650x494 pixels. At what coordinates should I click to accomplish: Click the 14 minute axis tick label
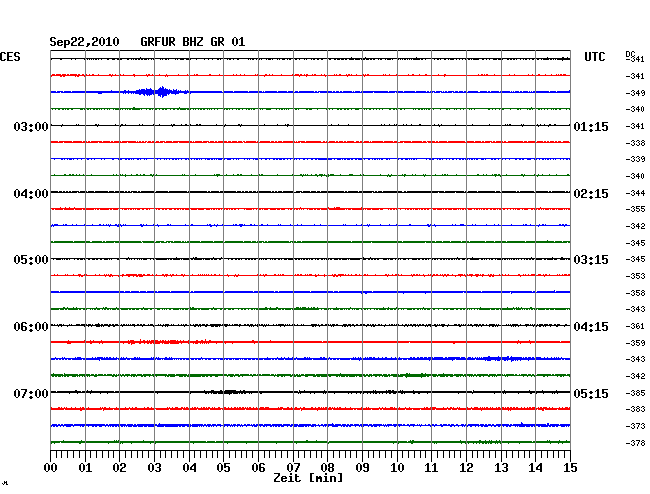click(x=535, y=468)
